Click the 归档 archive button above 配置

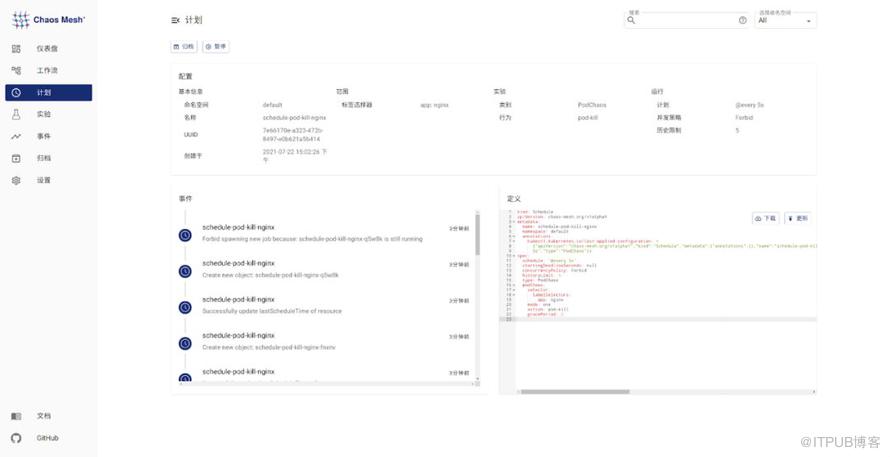click(184, 47)
